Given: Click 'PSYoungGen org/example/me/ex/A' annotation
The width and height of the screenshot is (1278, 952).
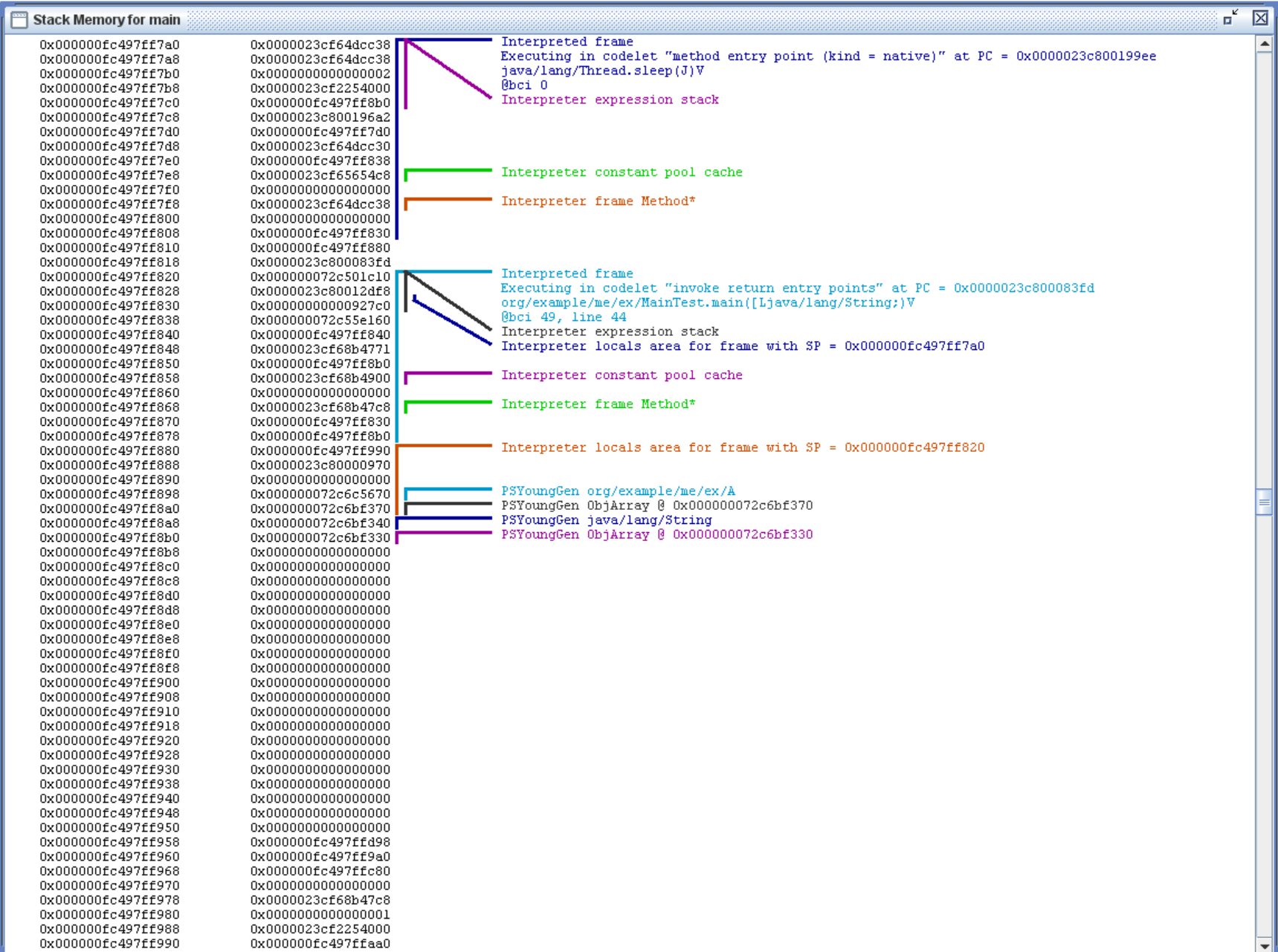Looking at the screenshot, I should (618, 490).
